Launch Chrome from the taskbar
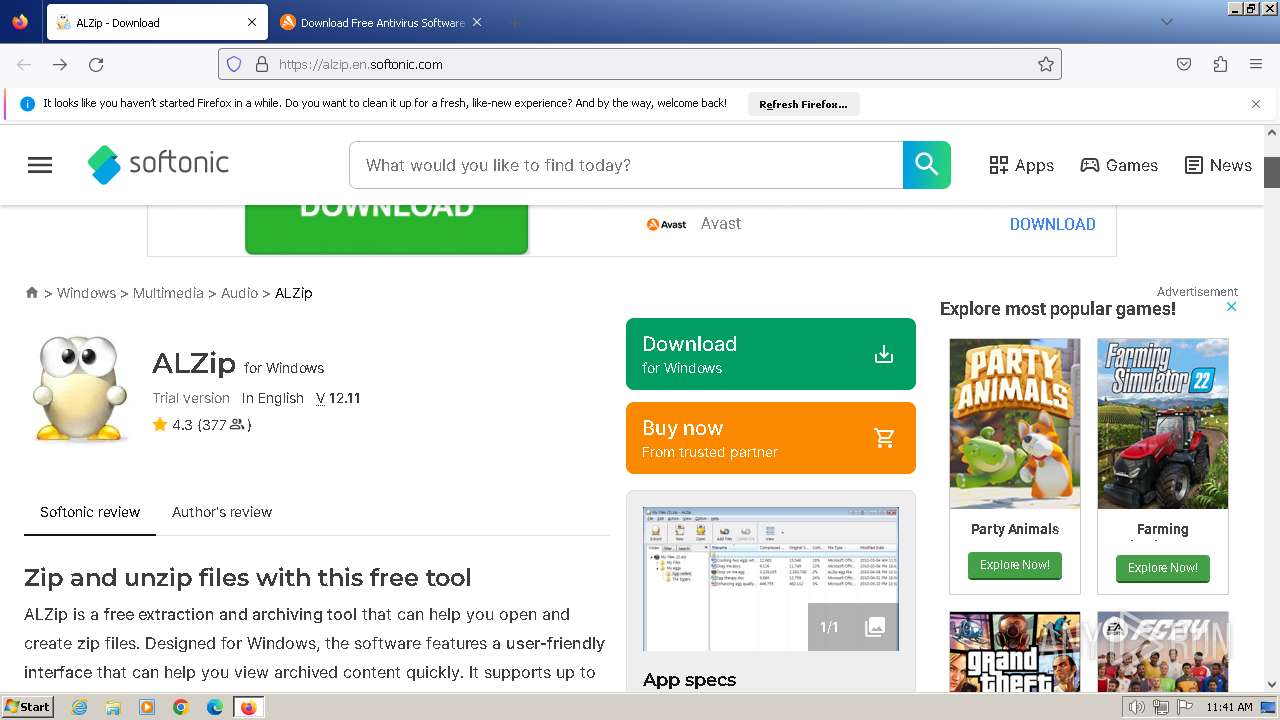 [x=181, y=707]
